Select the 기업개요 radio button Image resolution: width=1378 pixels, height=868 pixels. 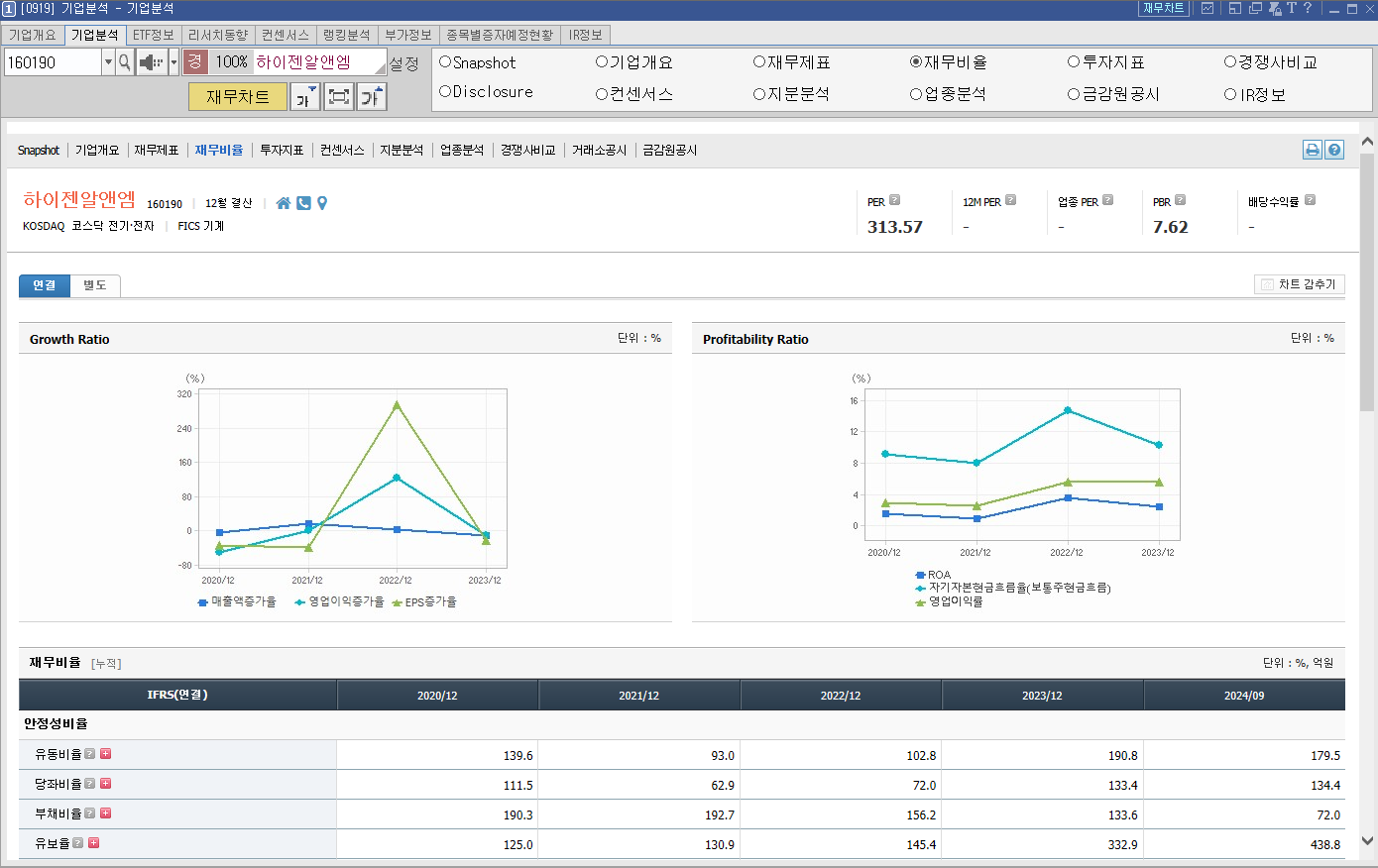[x=602, y=61]
